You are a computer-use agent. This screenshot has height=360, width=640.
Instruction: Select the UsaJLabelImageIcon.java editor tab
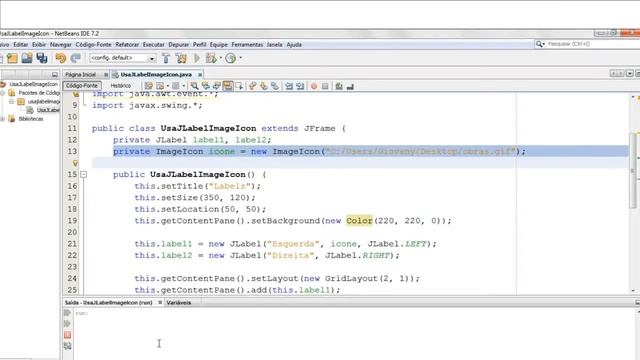tap(156, 75)
